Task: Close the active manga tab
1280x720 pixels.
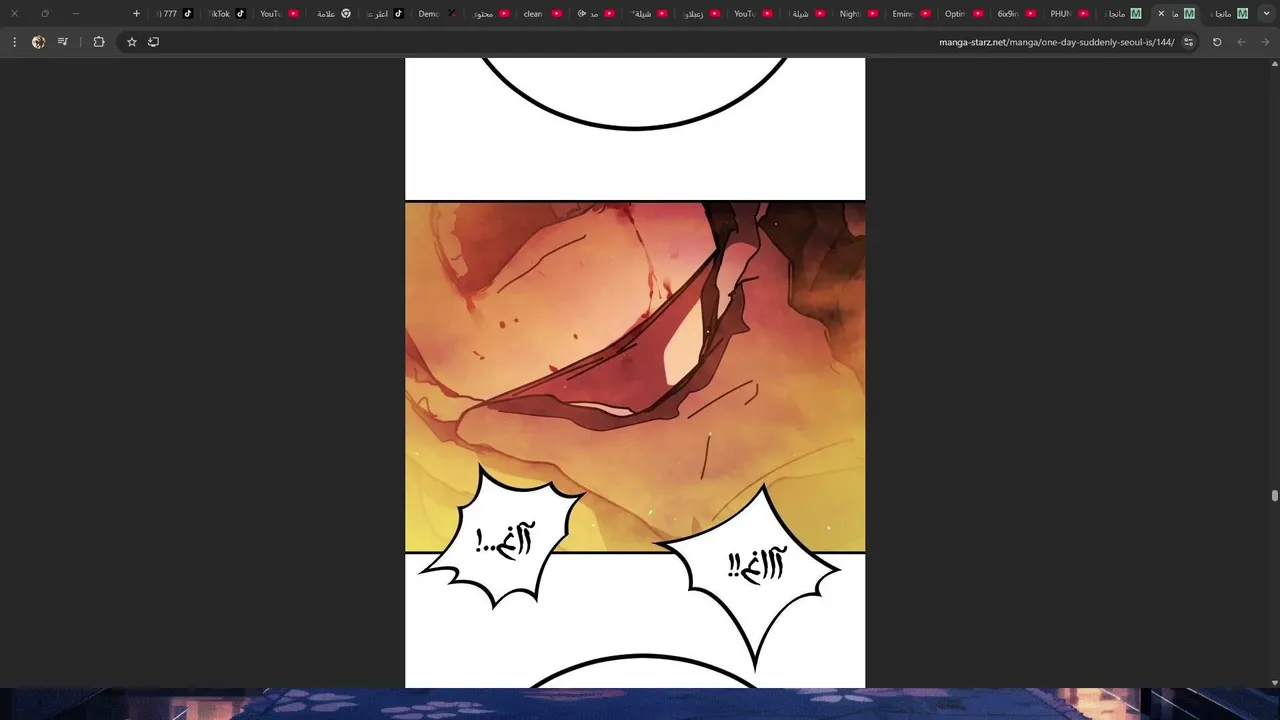Action: pos(1161,14)
